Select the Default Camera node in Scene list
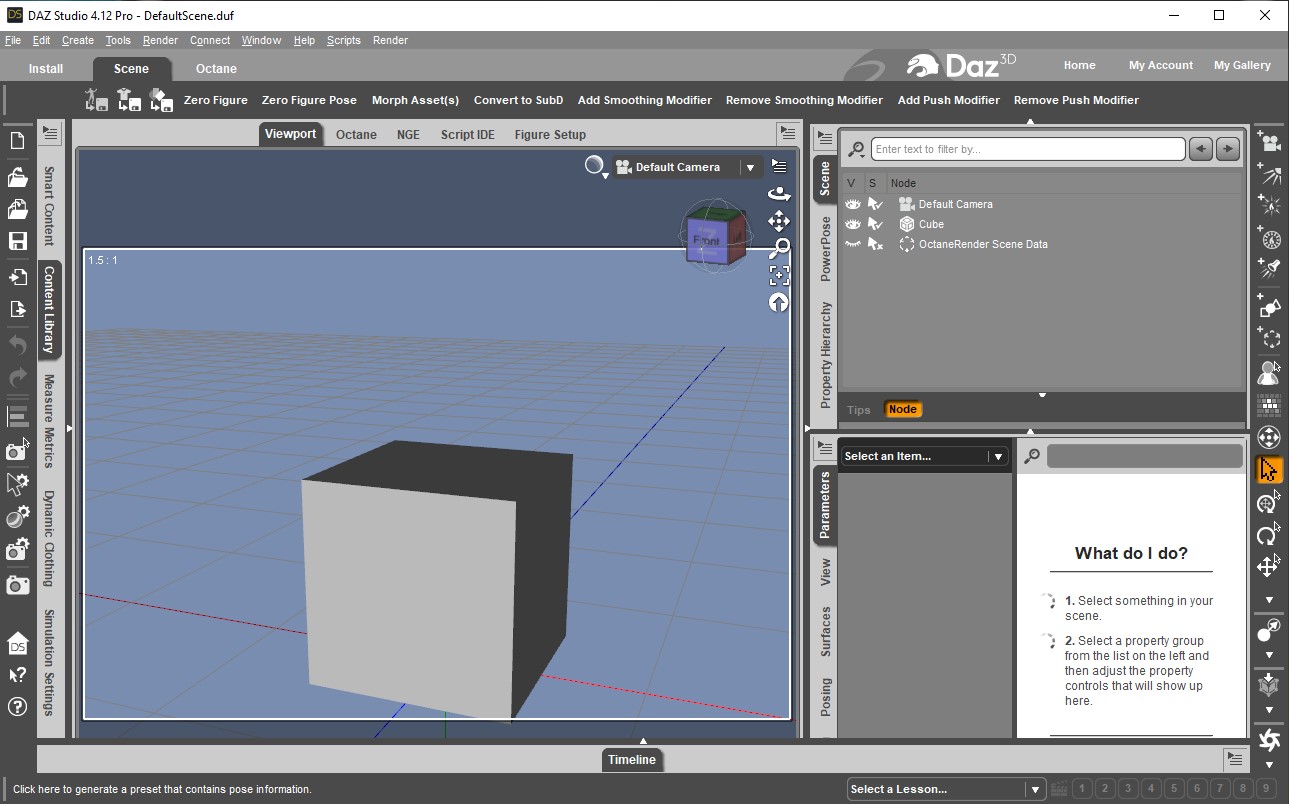Image resolution: width=1289 pixels, height=804 pixels. (956, 204)
